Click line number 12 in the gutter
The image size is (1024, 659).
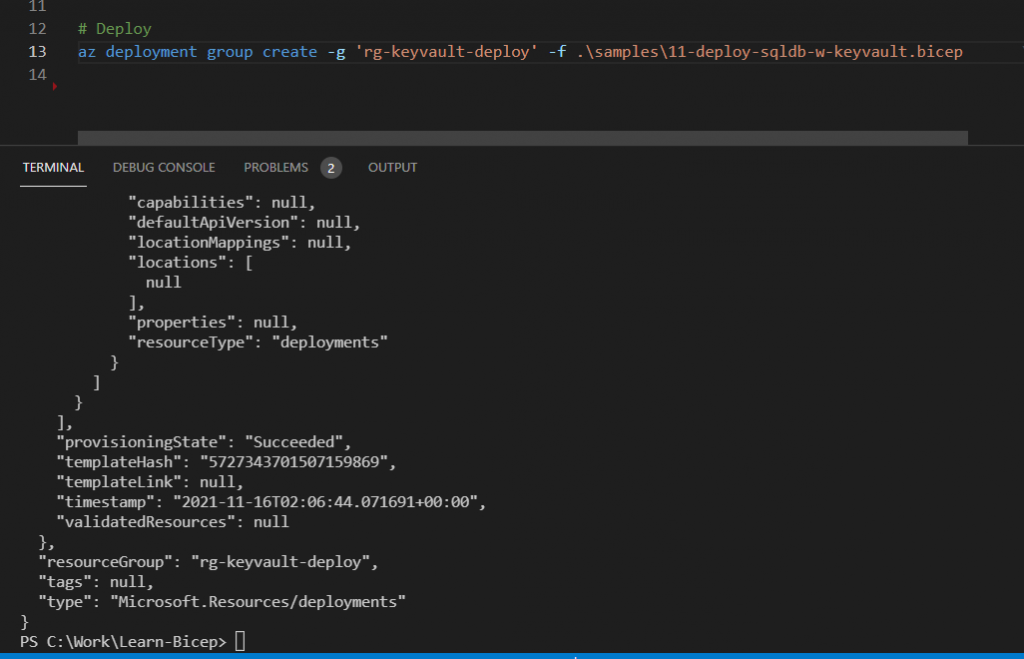tap(38, 29)
